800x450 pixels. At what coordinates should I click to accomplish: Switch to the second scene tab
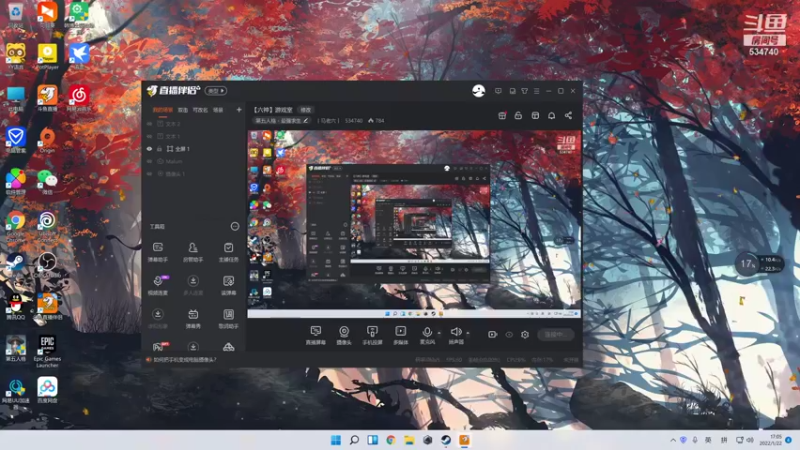(x=183, y=110)
